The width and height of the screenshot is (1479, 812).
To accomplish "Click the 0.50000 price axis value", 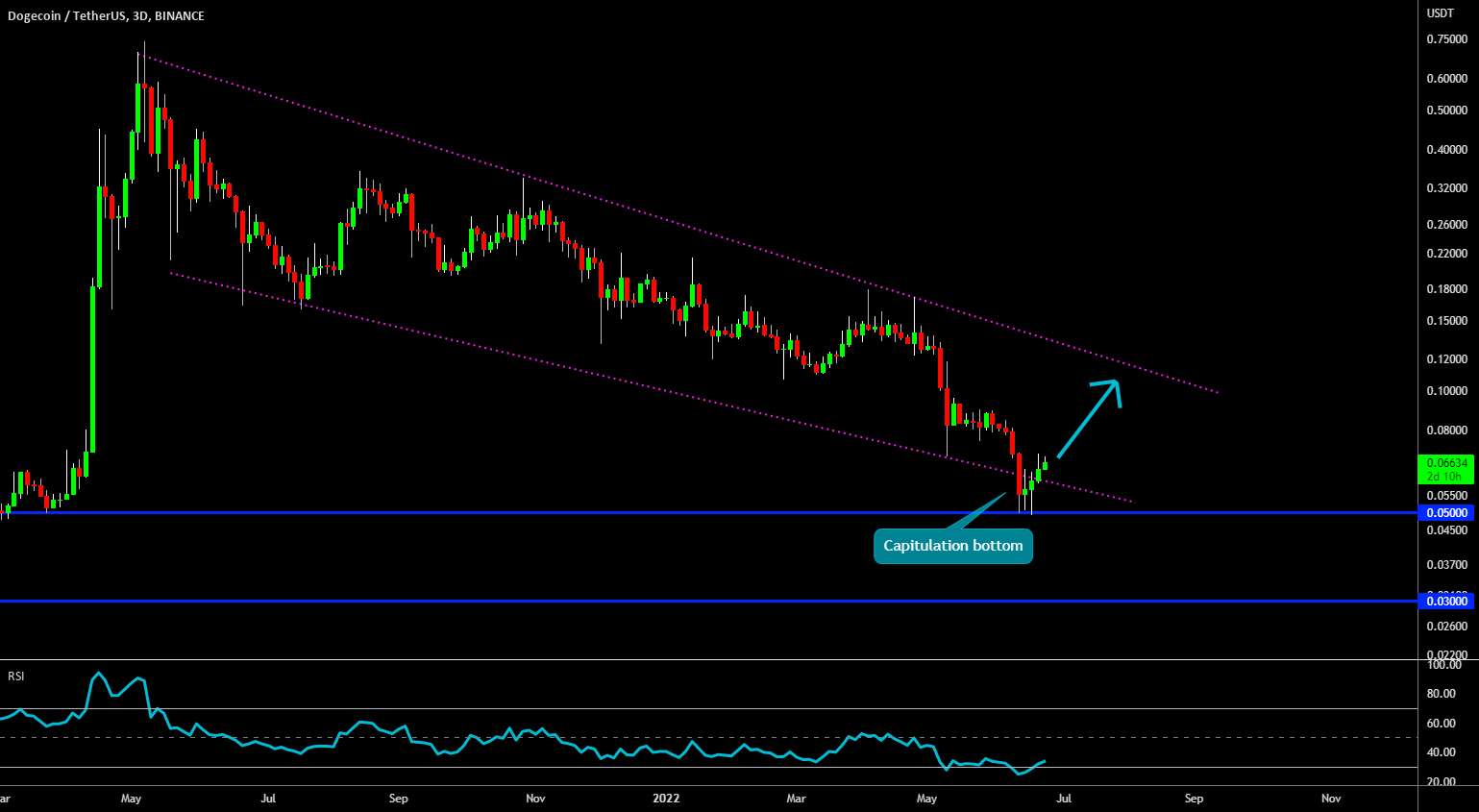I will (1446, 111).
